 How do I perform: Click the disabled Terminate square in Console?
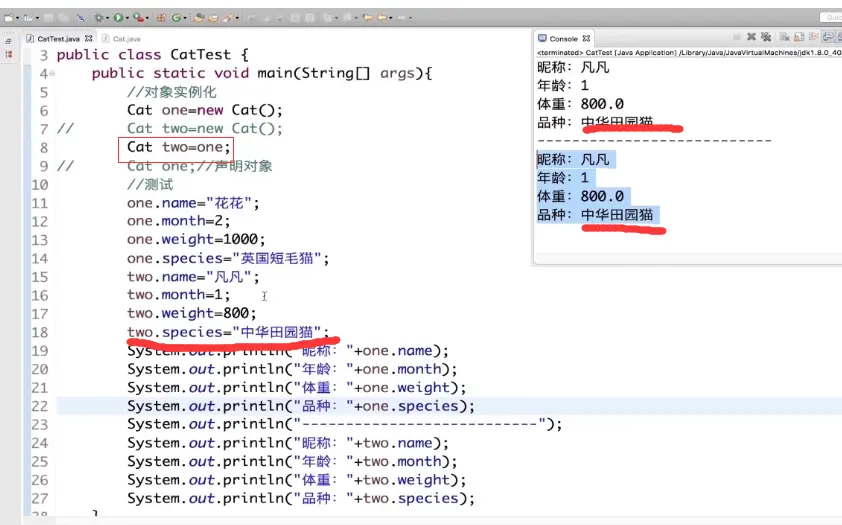coord(737,37)
